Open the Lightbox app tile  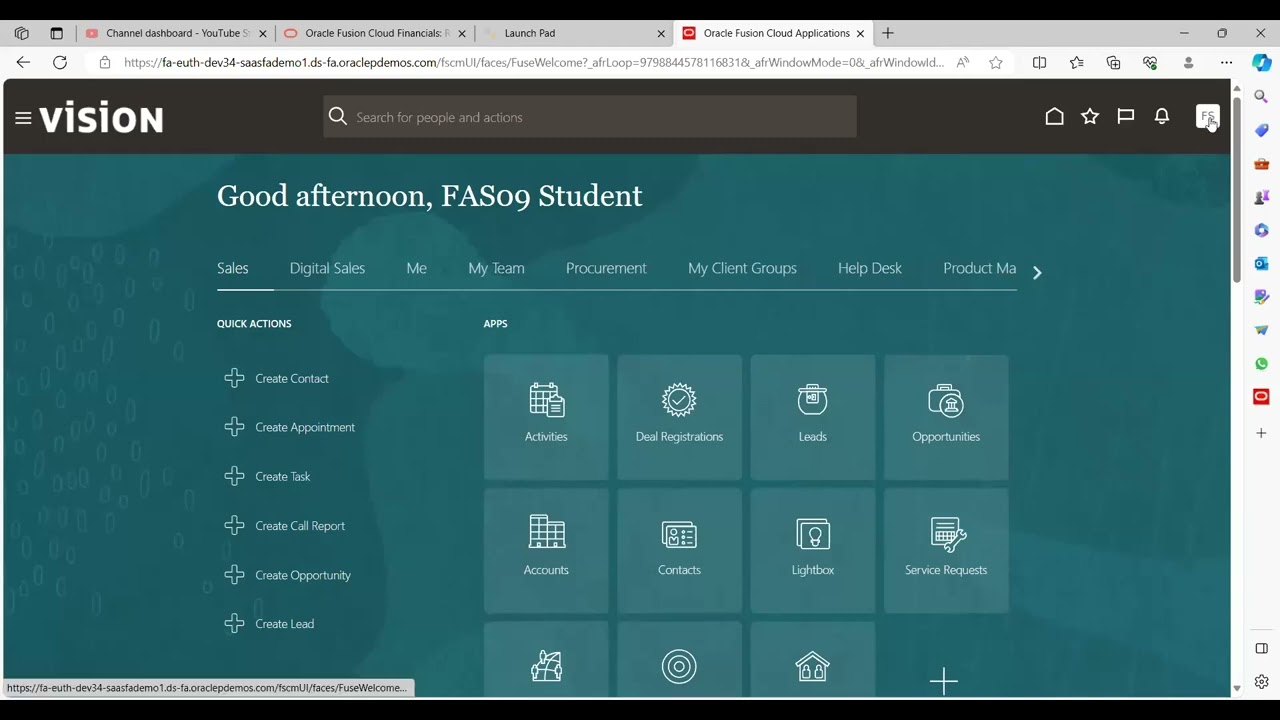click(x=812, y=550)
